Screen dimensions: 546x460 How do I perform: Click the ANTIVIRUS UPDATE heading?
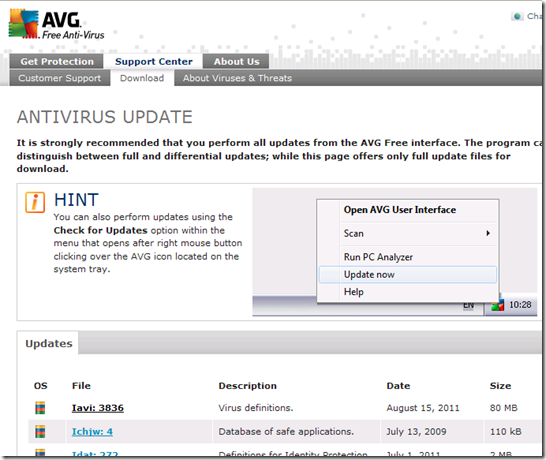[x=104, y=117]
